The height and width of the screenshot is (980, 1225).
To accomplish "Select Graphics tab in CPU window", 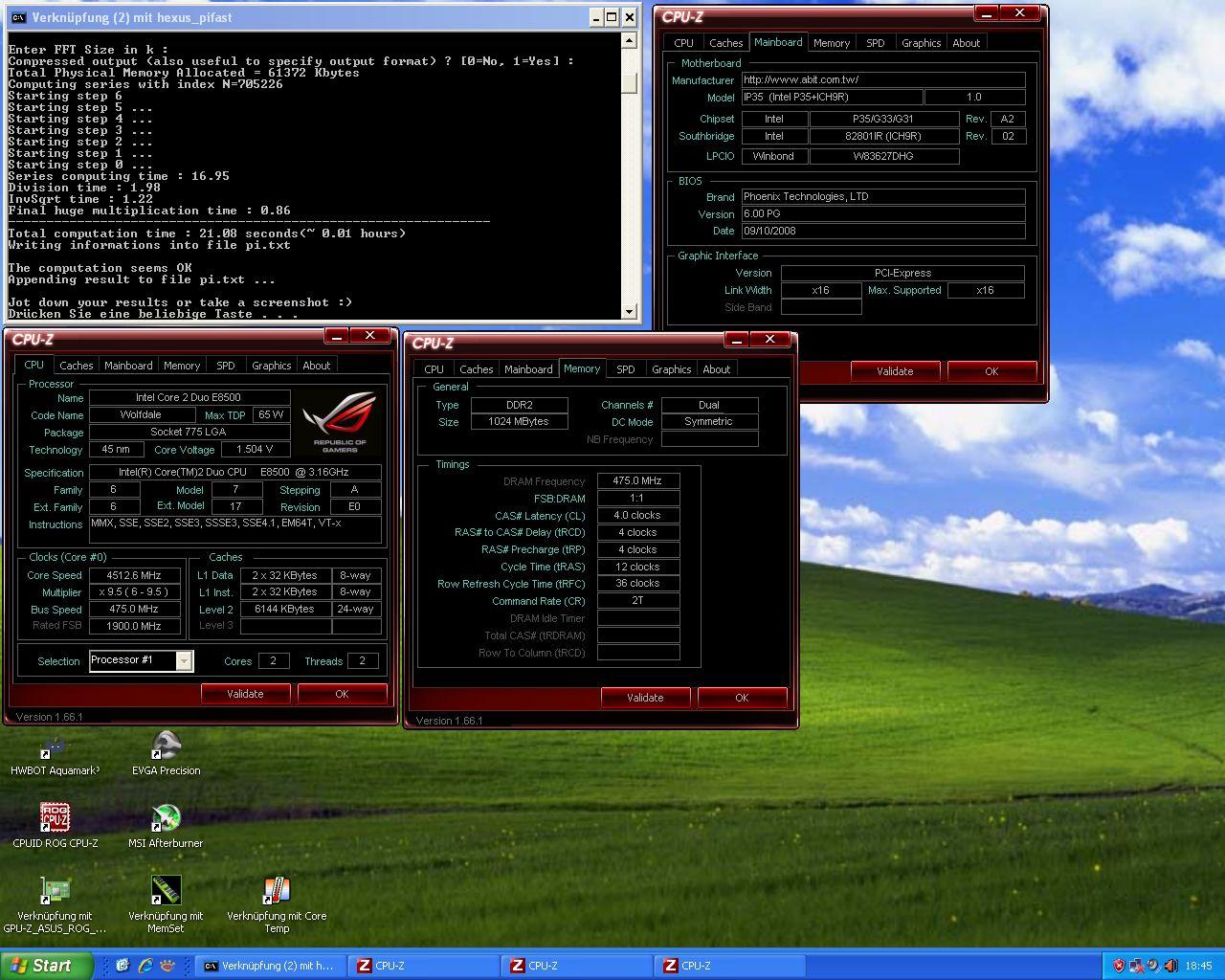I will point(272,366).
